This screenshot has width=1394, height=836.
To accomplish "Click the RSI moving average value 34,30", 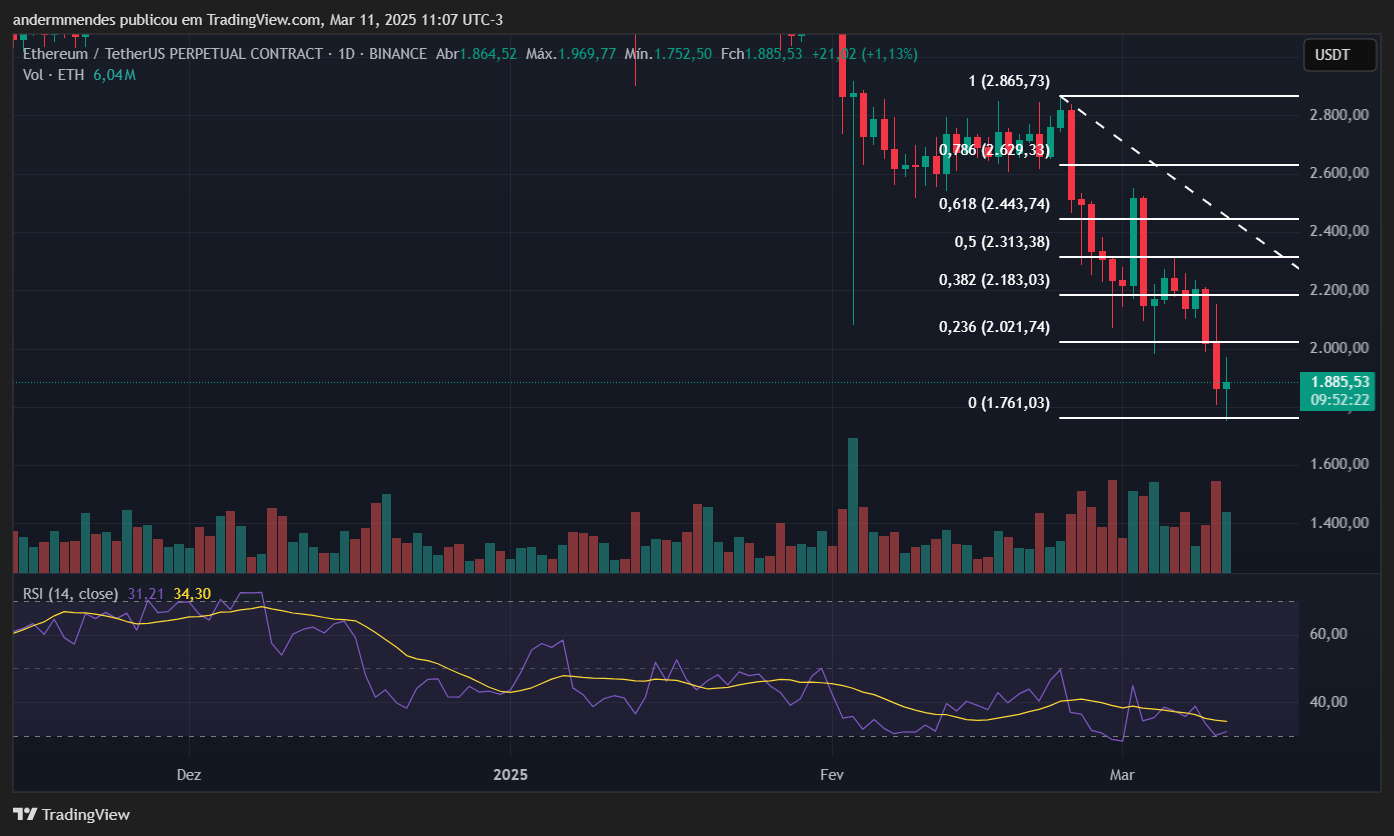I will [x=192, y=594].
